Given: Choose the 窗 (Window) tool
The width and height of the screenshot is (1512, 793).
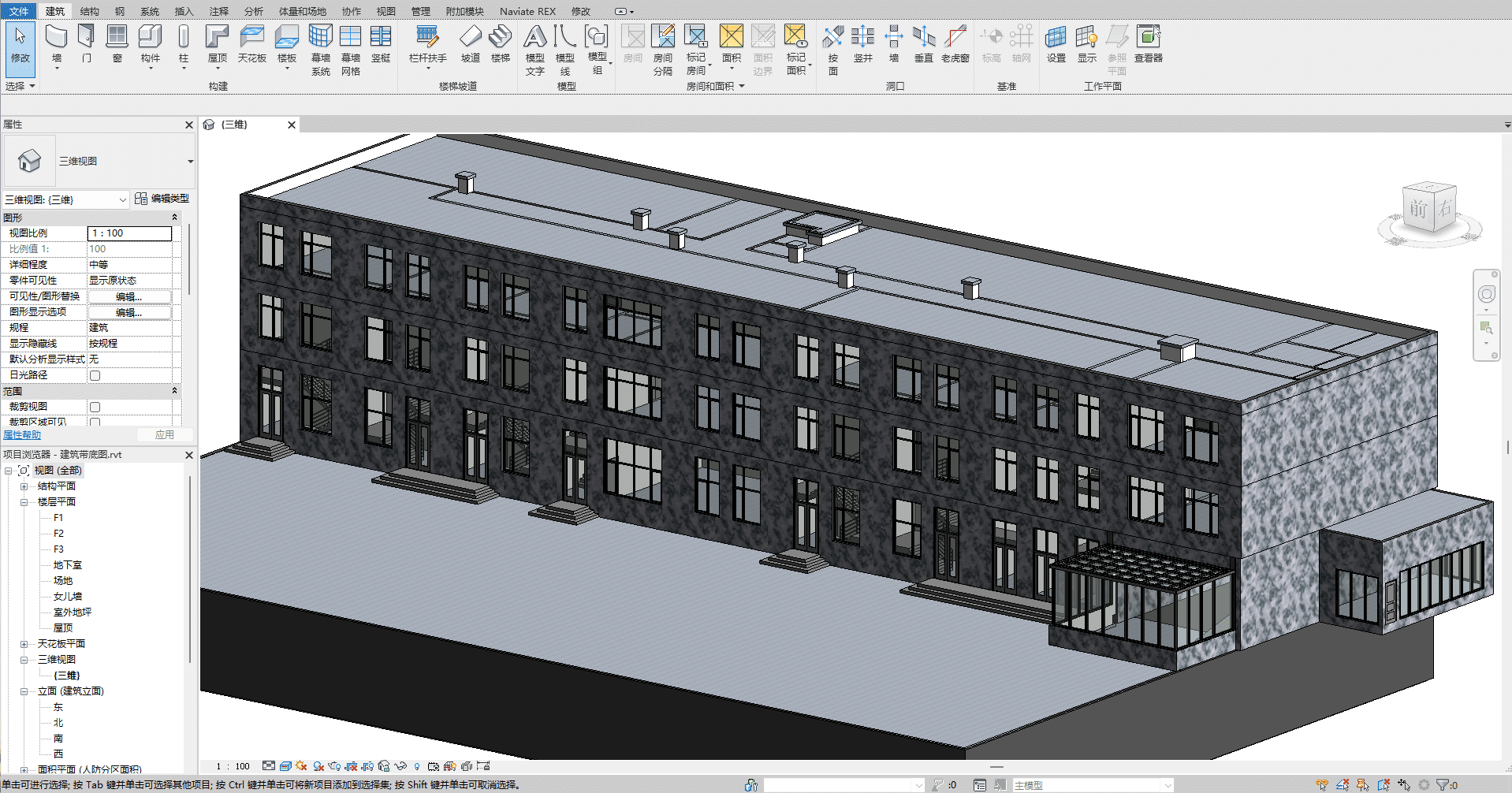Looking at the screenshot, I should pyautogui.click(x=117, y=38).
